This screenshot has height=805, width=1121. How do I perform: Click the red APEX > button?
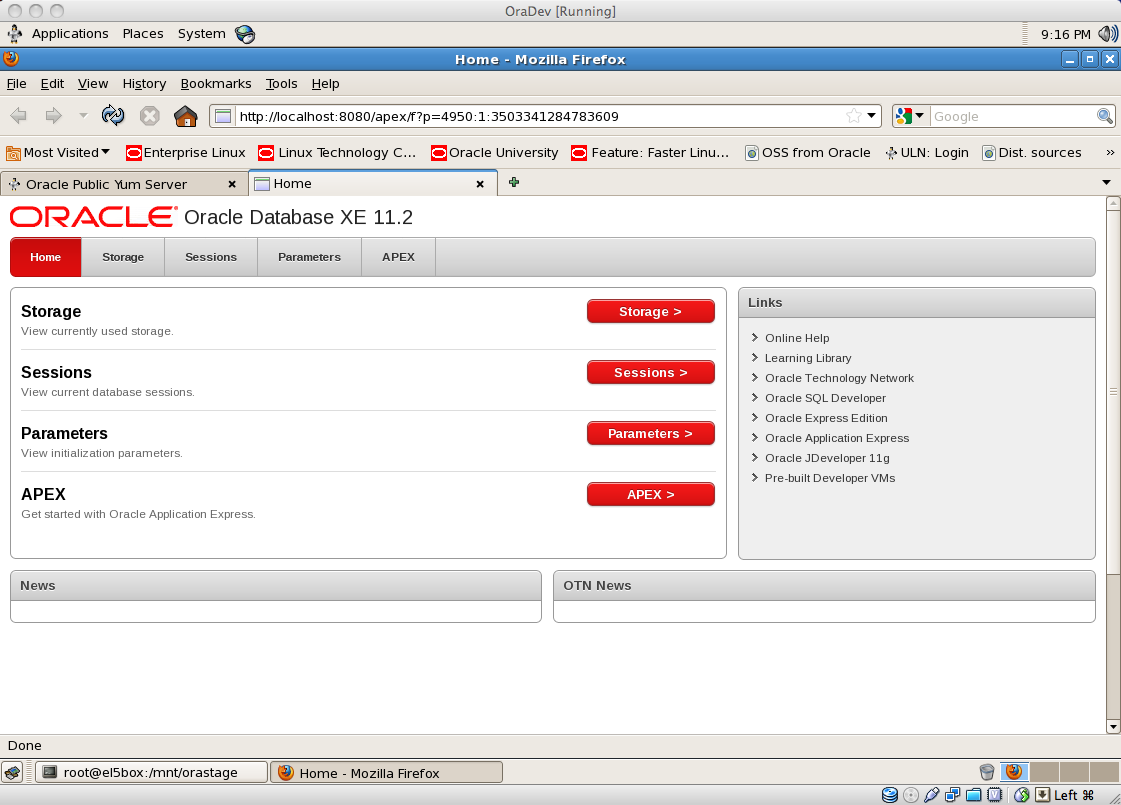coord(651,494)
